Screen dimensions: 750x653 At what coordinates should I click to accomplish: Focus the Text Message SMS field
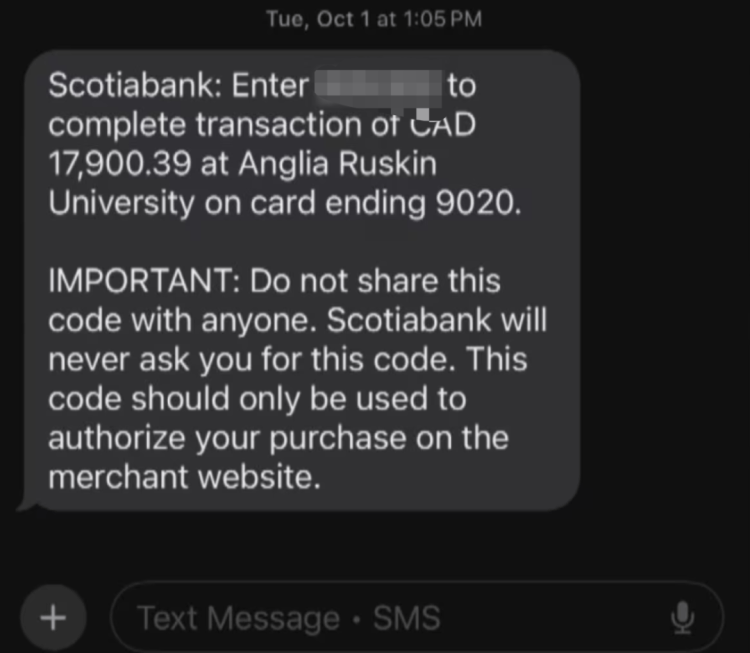[x=417, y=618]
